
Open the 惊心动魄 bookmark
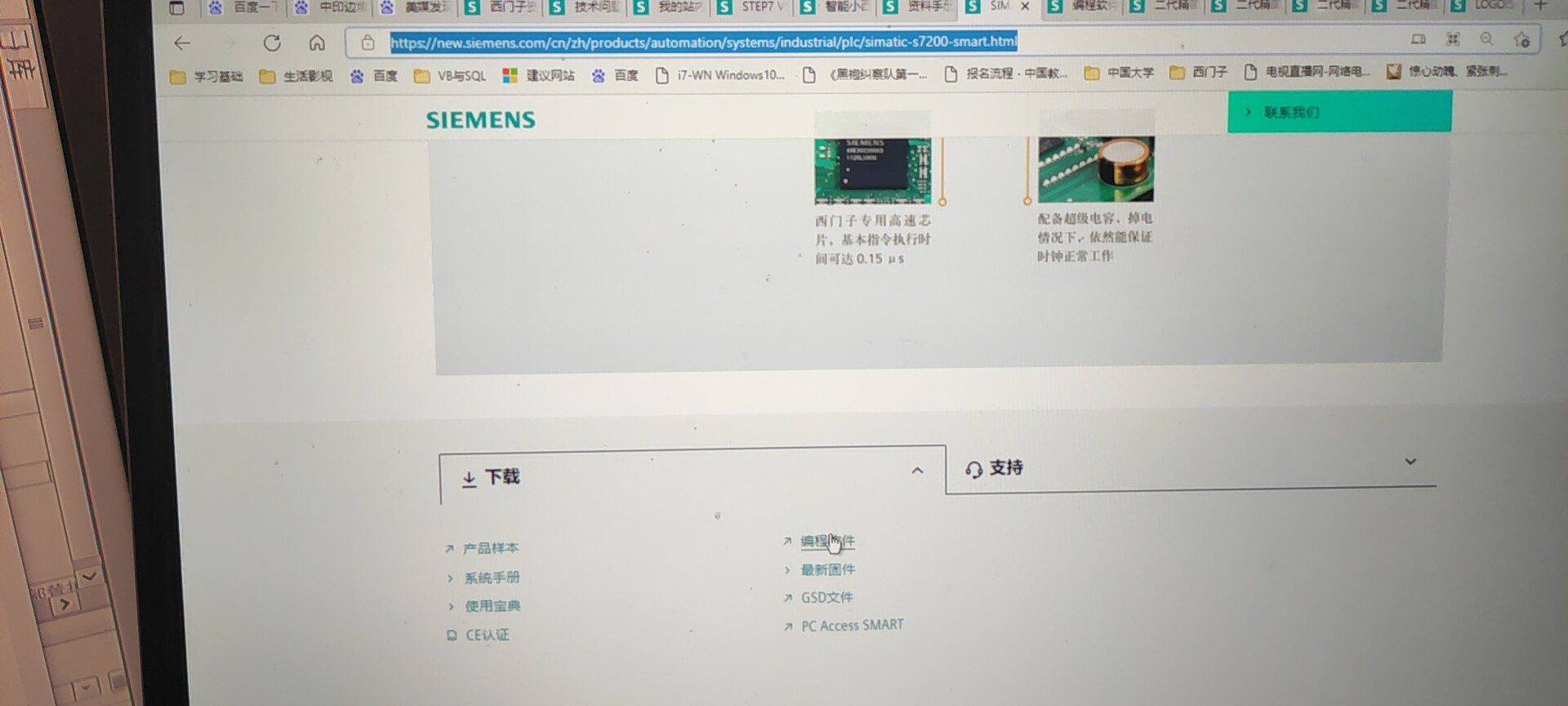tap(1447, 71)
